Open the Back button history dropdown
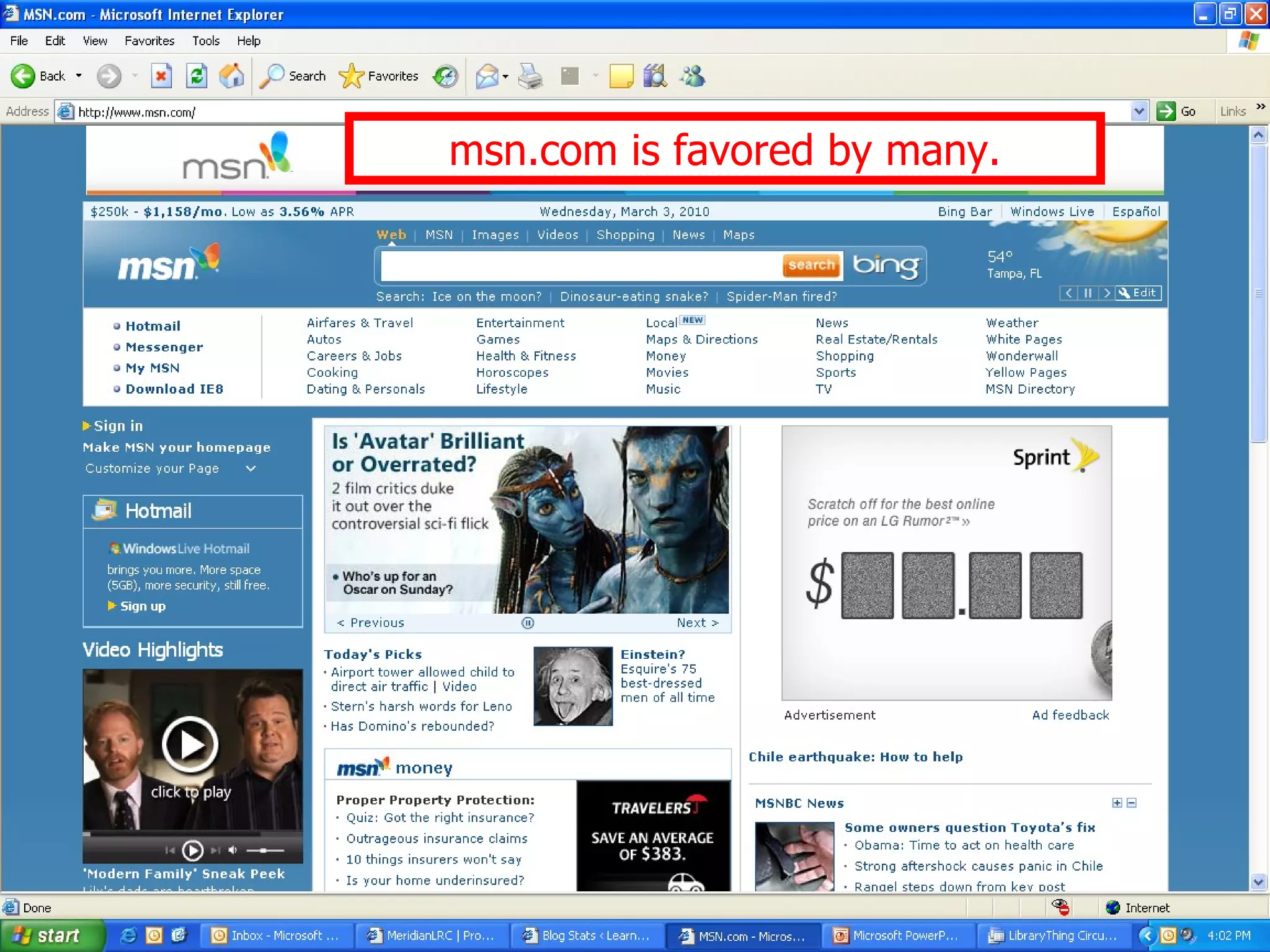 pyautogui.click(x=79, y=76)
